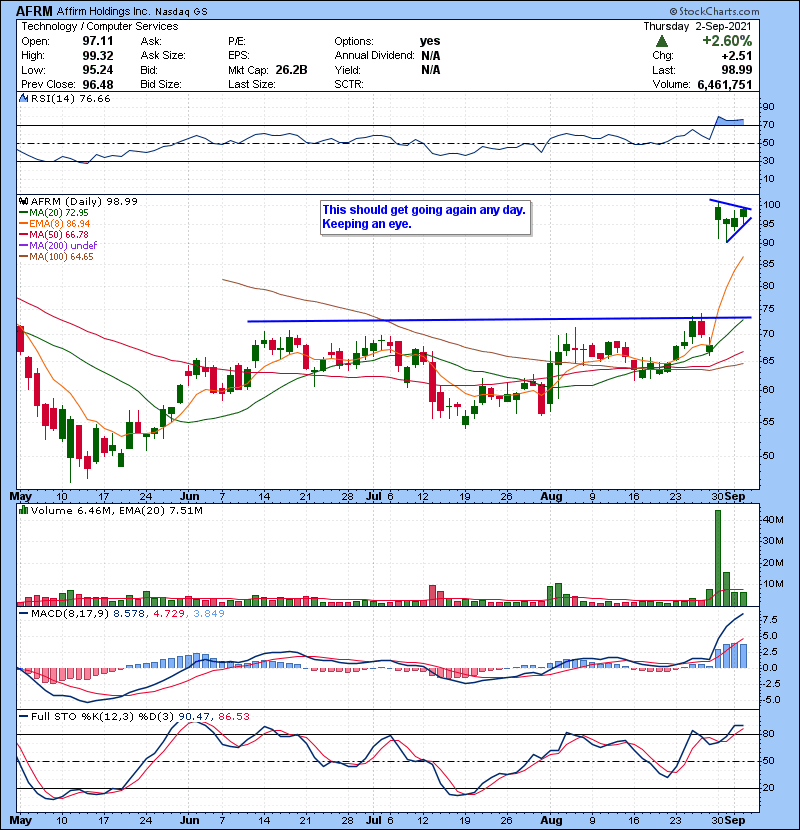Click the Low value 95.24
This screenshot has width=800, height=830.
click(97, 70)
